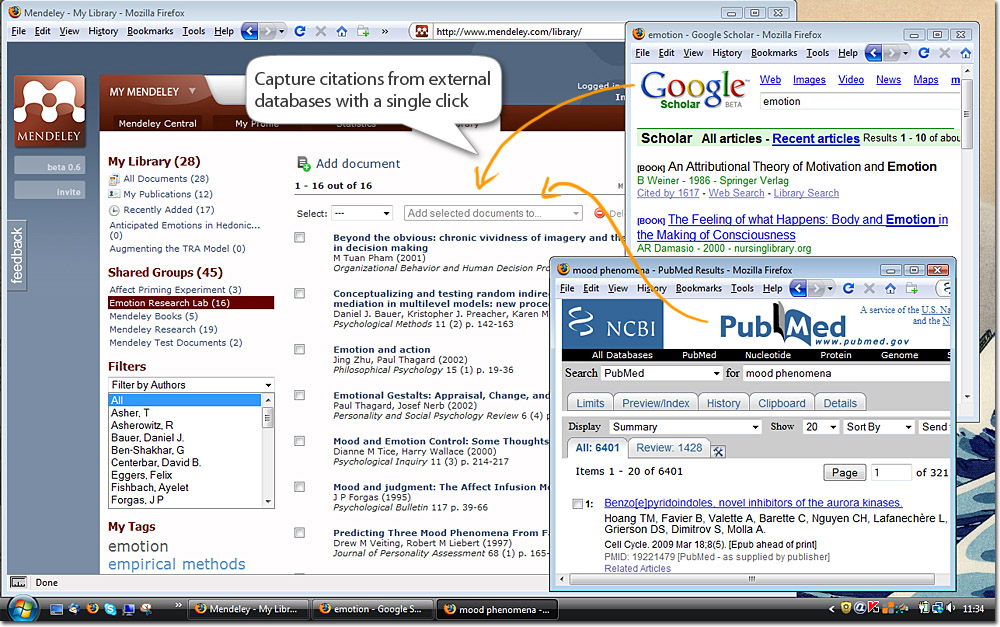
Task: Check the box for 'Emotion and action'
Action: coord(299,350)
